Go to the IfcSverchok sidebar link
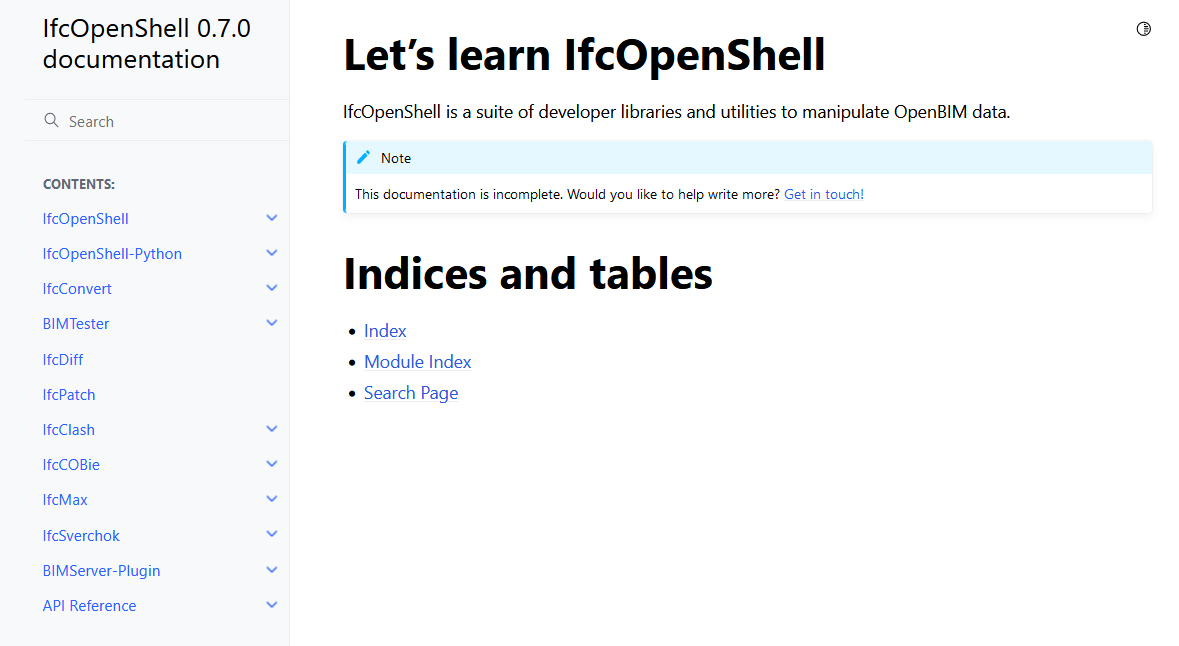Image resolution: width=1179 pixels, height=646 pixels. [81, 535]
